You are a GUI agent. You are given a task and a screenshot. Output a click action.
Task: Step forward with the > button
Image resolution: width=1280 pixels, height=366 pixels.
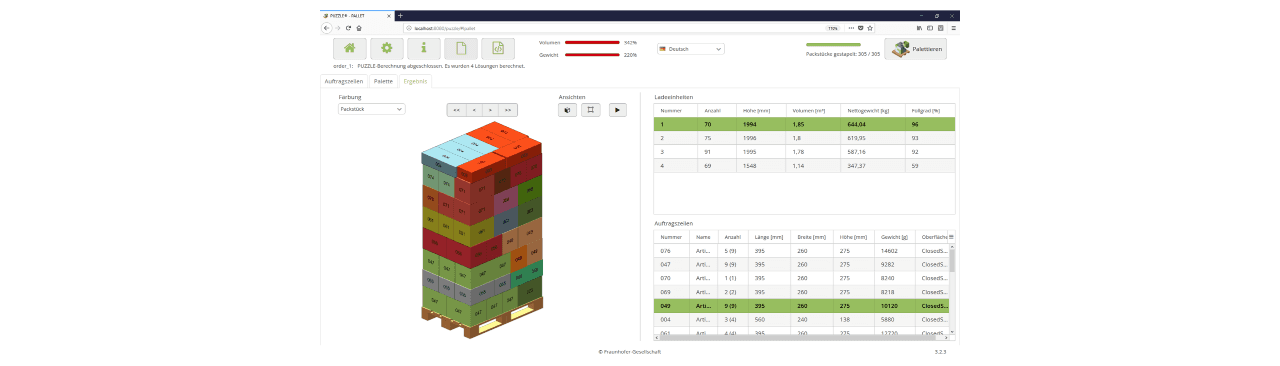click(x=491, y=110)
